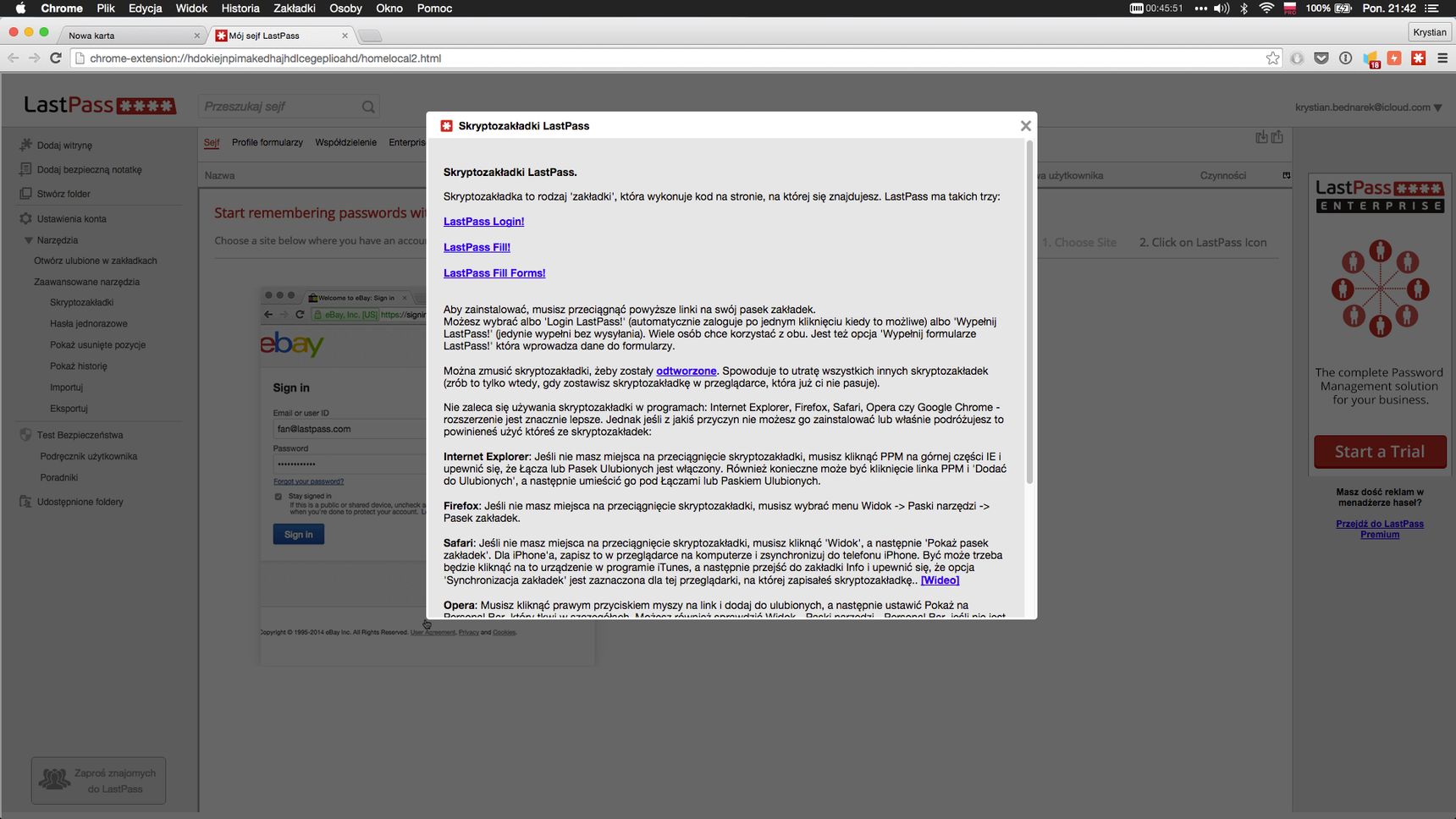The image size is (1456, 819).
Task: Click Start a Trial button
Action: click(x=1380, y=452)
